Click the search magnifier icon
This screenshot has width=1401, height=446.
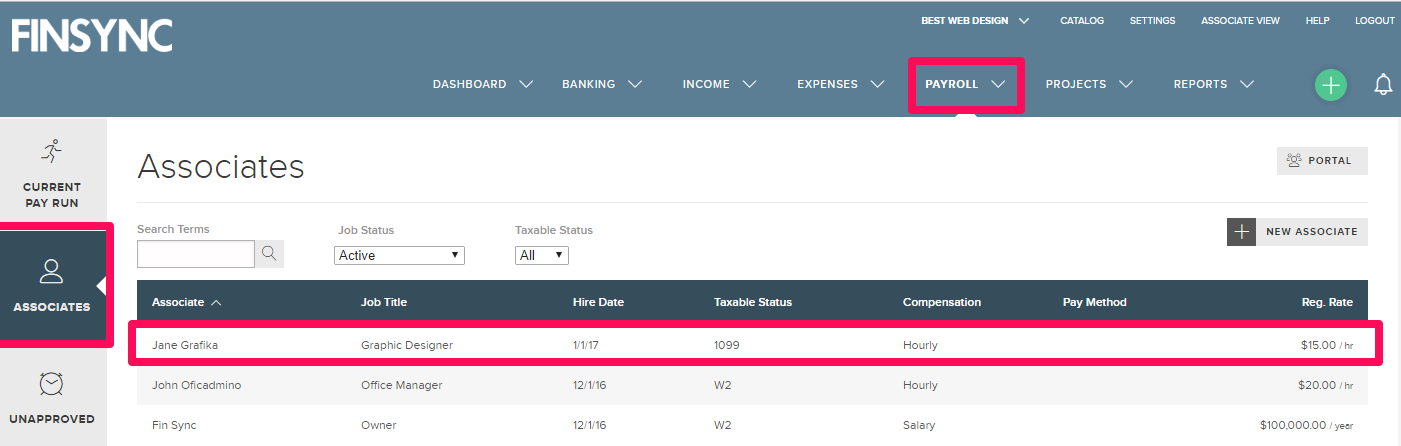pos(269,254)
